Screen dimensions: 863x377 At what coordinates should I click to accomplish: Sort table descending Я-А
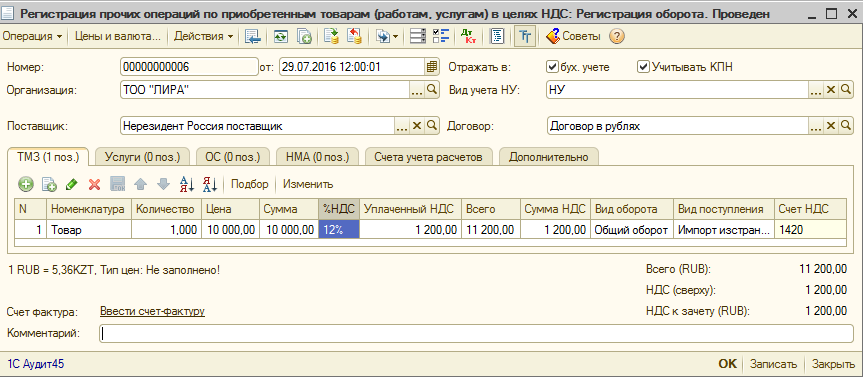(x=210, y=184)
